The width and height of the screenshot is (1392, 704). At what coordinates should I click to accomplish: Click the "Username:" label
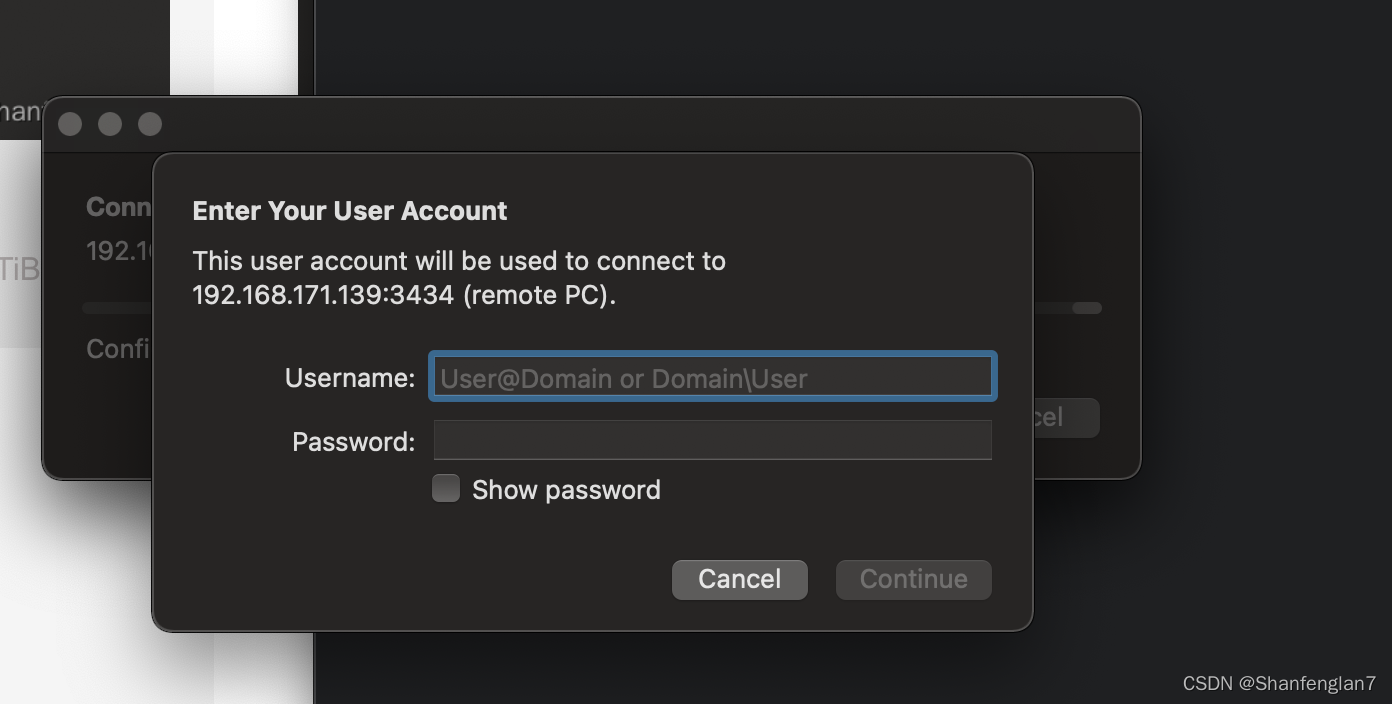(350, 378)
